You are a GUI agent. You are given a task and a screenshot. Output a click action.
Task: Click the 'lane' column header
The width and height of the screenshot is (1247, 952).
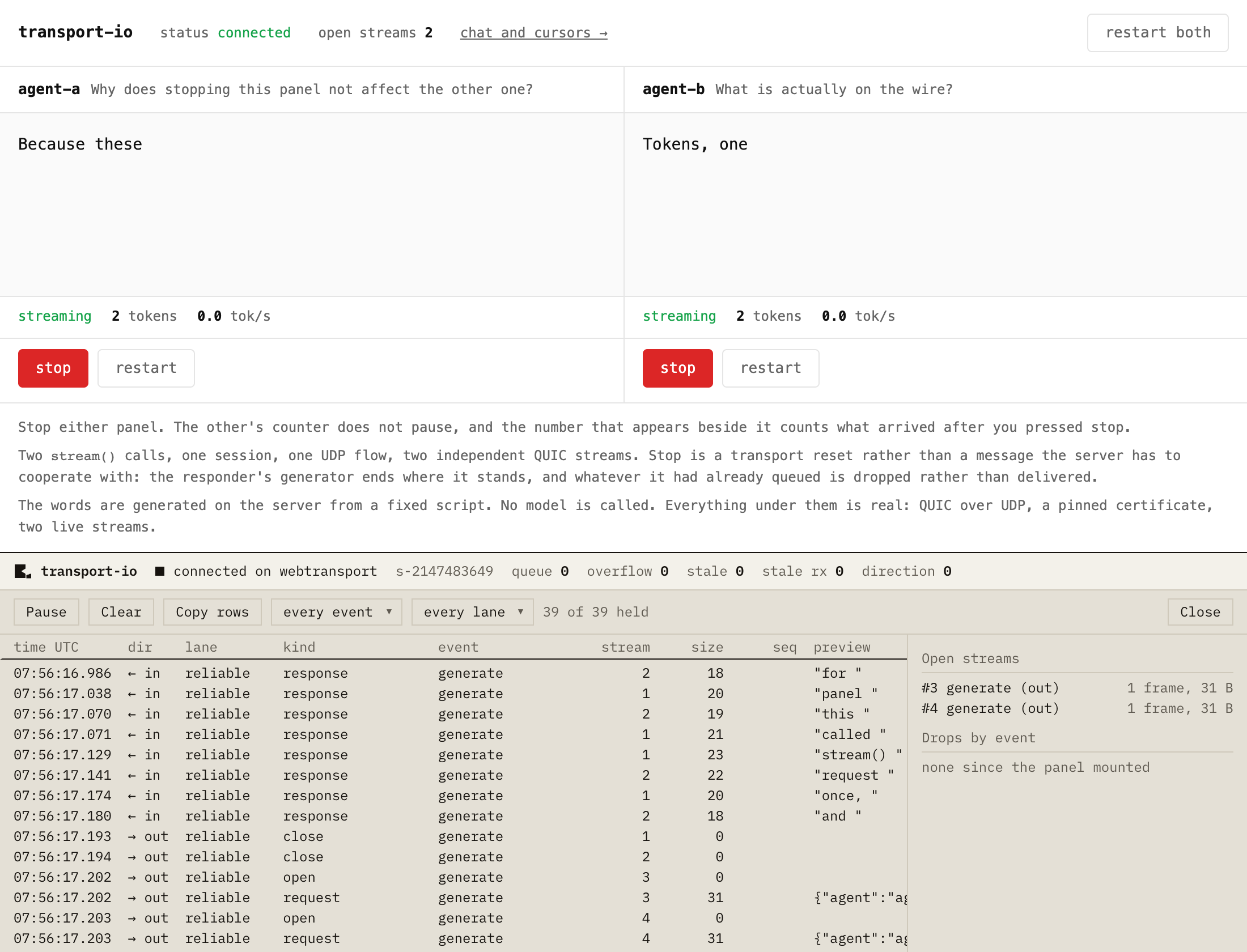coord(201,647)
